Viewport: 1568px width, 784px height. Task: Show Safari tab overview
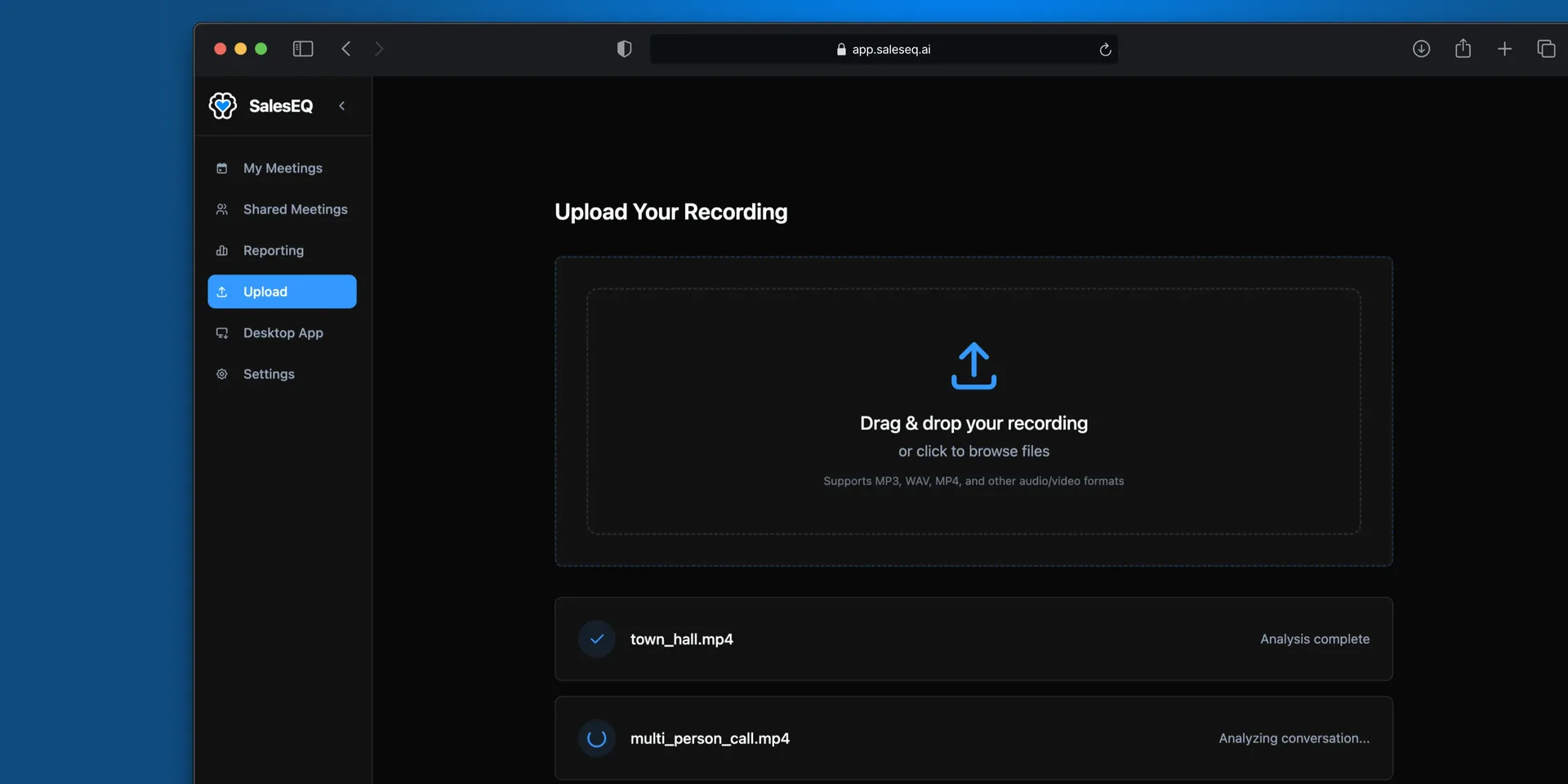coord(1546,49)
